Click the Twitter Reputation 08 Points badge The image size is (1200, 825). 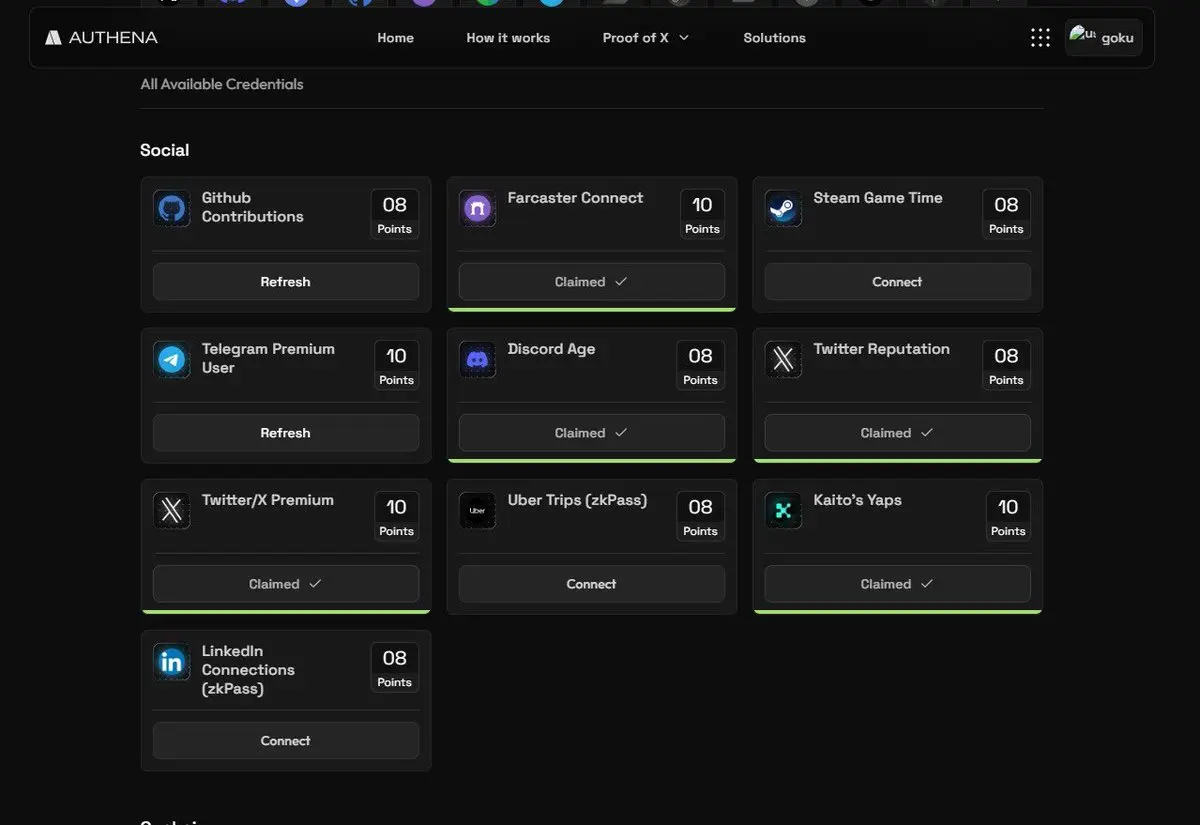1006,366
